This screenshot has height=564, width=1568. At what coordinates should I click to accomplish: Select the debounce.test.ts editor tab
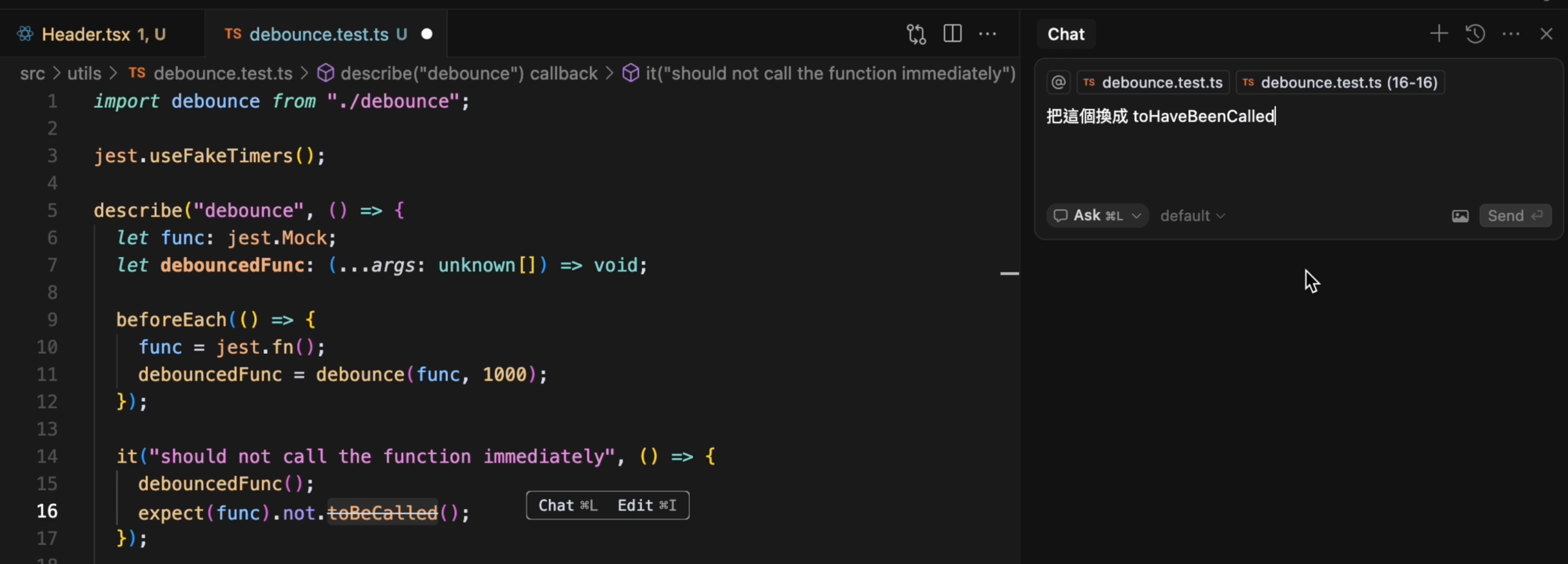click(x=318, y=35)
